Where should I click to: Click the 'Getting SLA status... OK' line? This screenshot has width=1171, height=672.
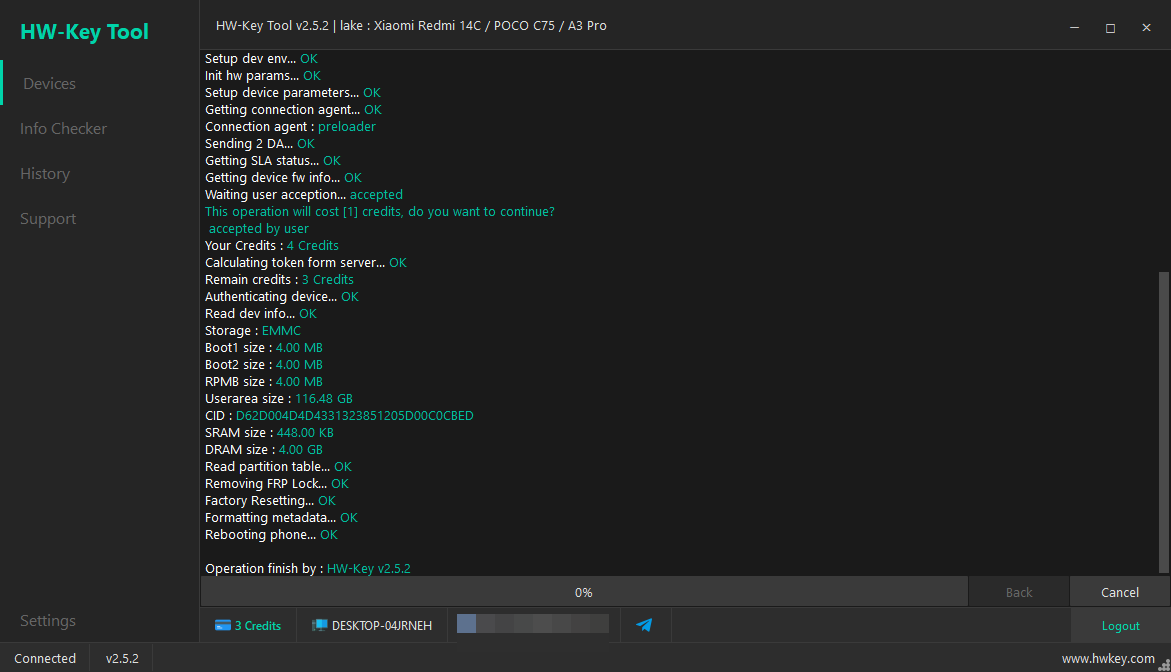point(273,161)
